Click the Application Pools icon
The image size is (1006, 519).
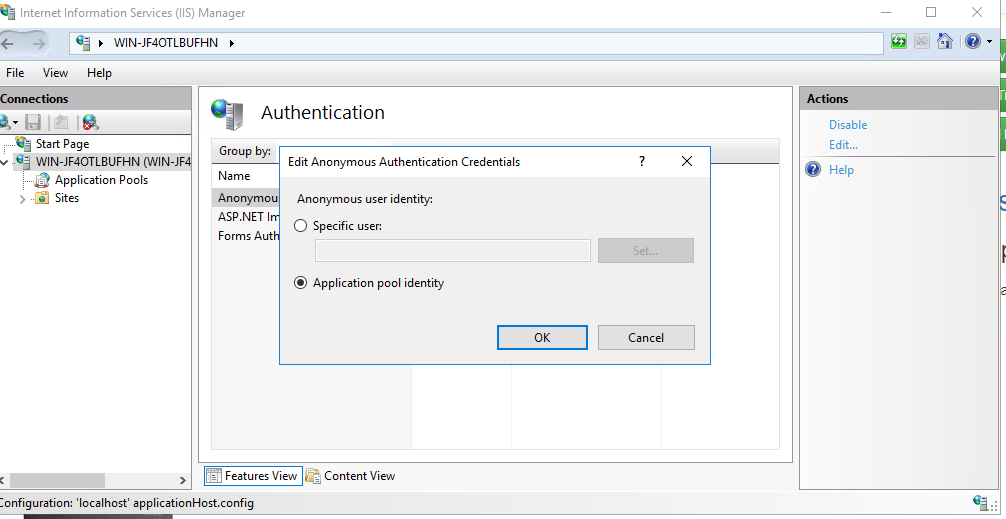click(42, 180)
